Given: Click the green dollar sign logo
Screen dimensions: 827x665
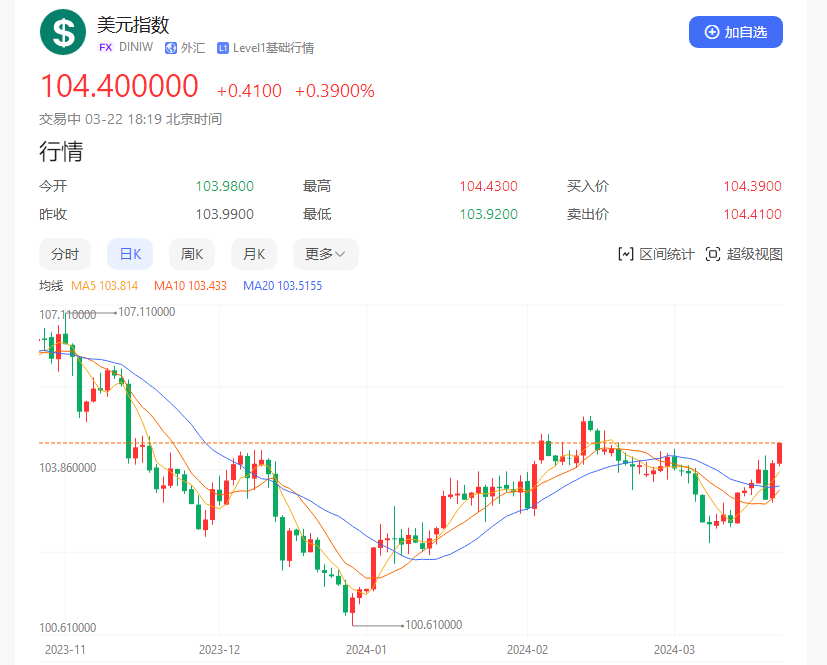Looking at the screenshot, I should point(62,32).
